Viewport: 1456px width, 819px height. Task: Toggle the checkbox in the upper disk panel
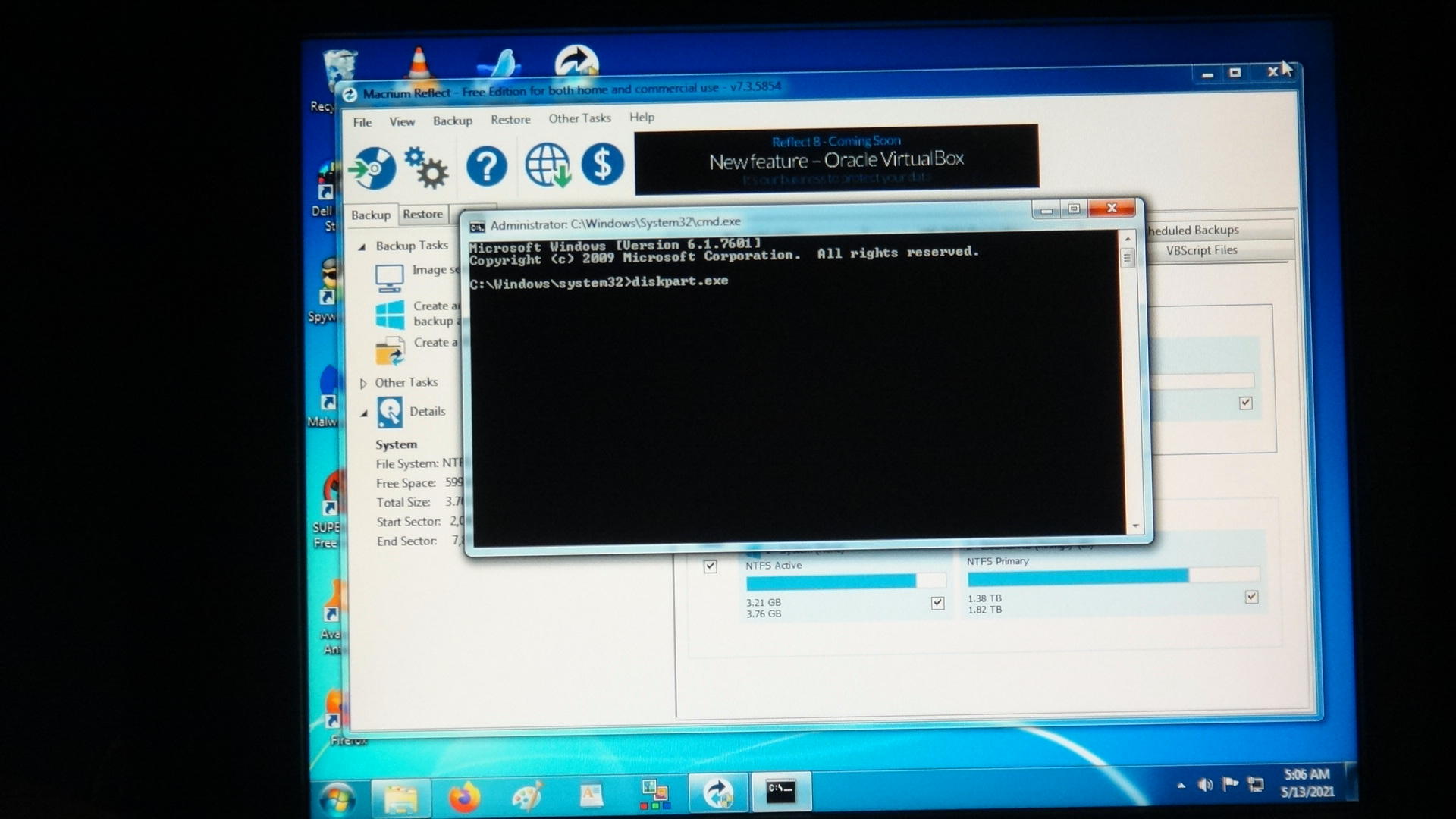[1245, 403]
